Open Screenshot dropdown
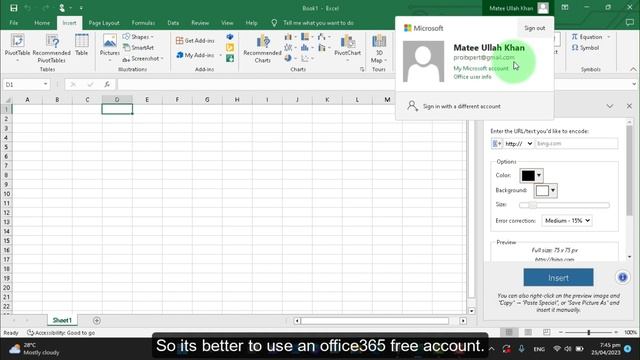The width and height of the screenshot is (640, 360). (x=143, y=59)
